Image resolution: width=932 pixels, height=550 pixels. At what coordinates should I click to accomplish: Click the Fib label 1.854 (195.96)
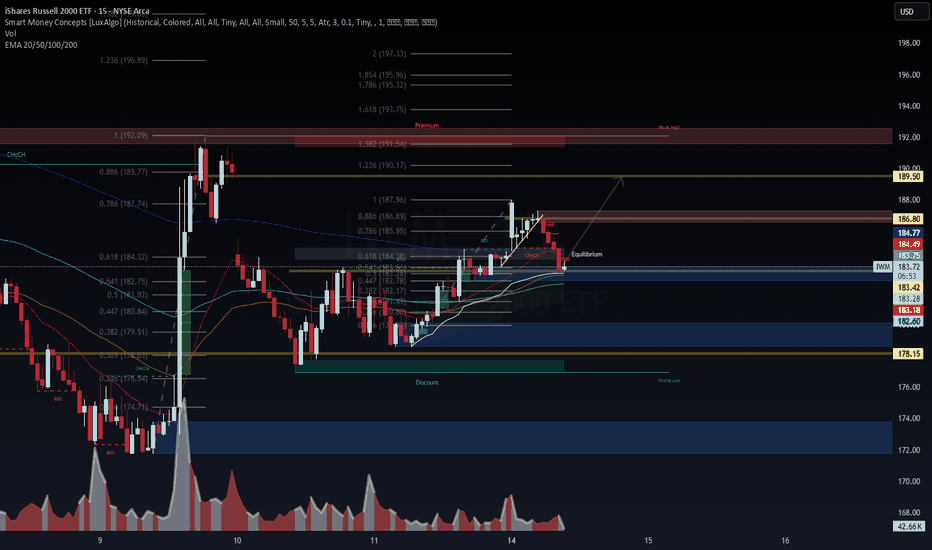382,75
